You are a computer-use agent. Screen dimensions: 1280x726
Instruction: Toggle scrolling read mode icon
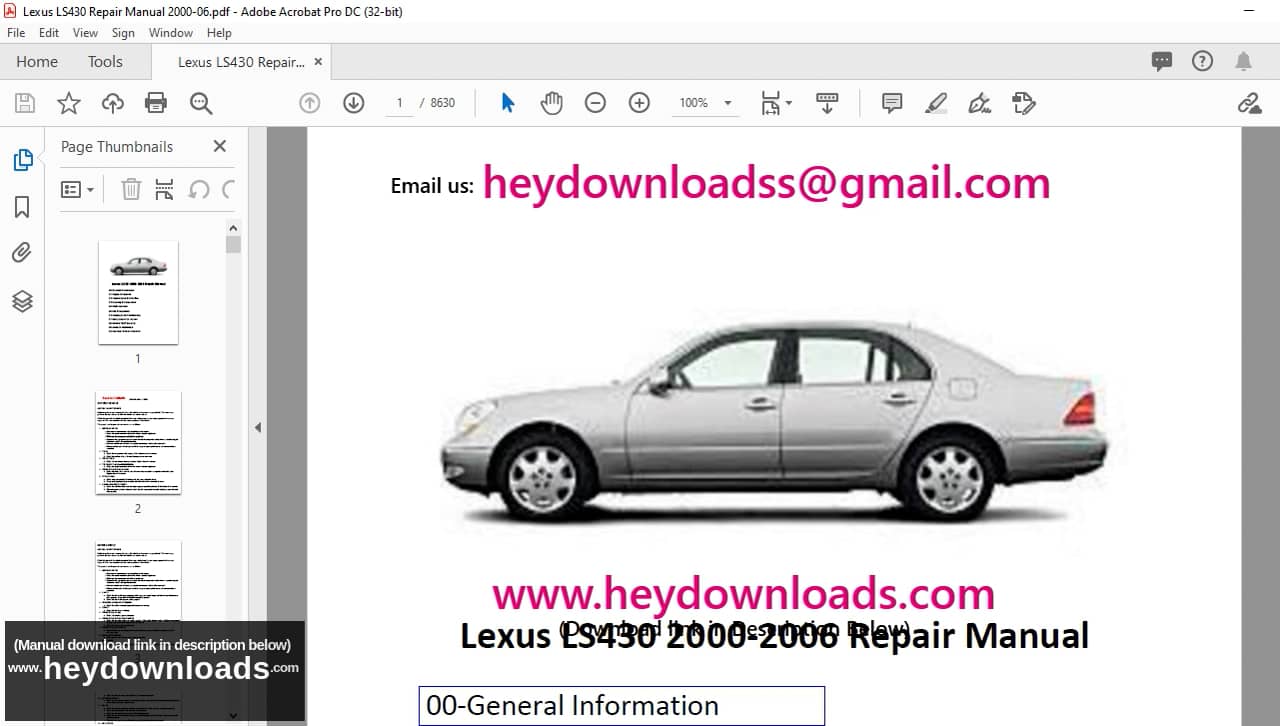(827, 103)
